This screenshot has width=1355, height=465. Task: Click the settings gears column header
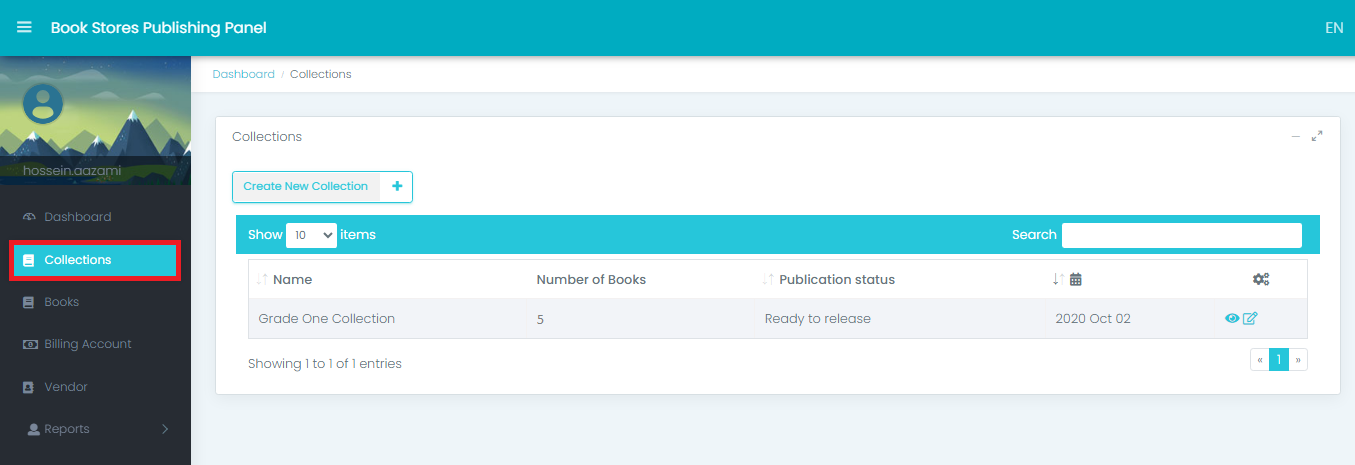(1260, 280)
